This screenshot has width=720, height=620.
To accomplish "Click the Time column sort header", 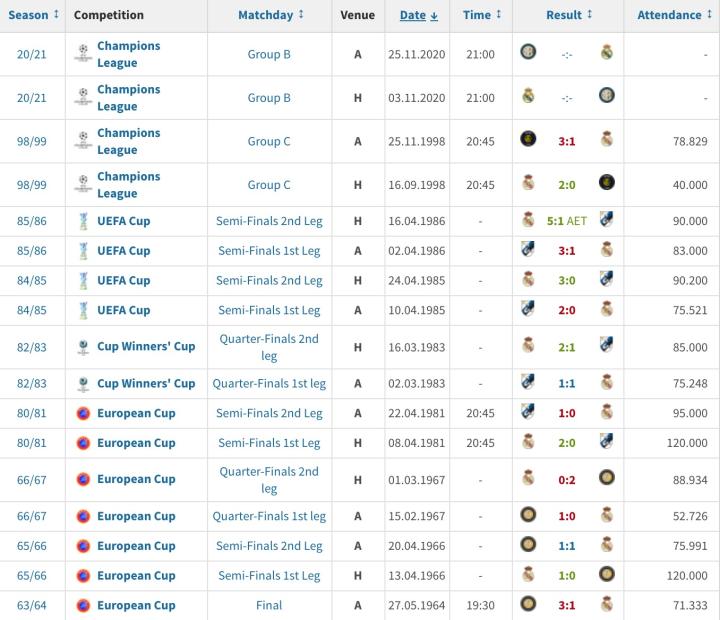I will pos(483,15).
